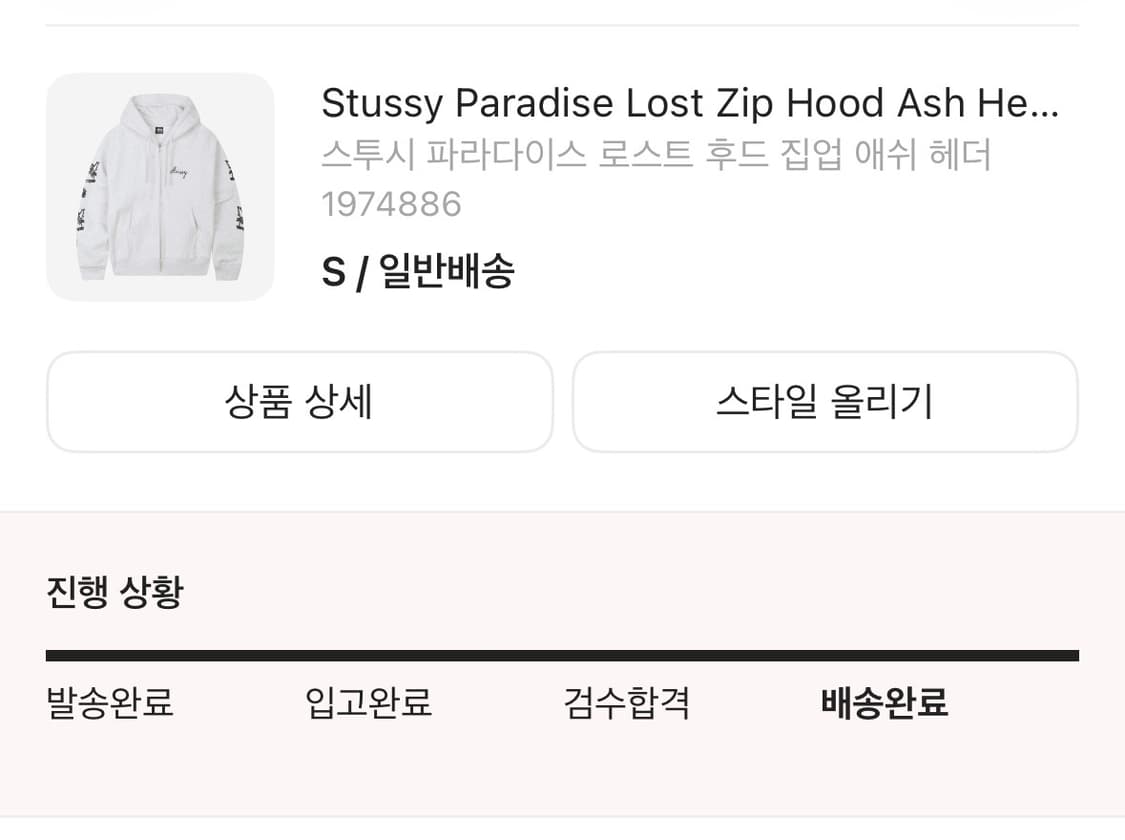Select the S / 일반배송 option text
The width and height of the screenshot is (1125, 840).
(x=418, y=270)
